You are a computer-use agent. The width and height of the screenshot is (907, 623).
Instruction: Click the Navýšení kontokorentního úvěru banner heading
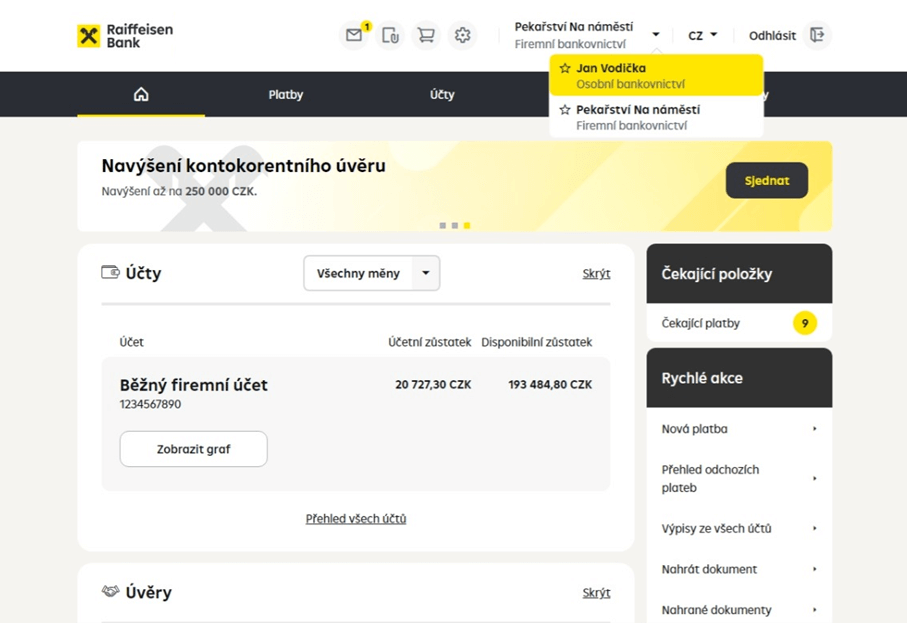point(244,166)
